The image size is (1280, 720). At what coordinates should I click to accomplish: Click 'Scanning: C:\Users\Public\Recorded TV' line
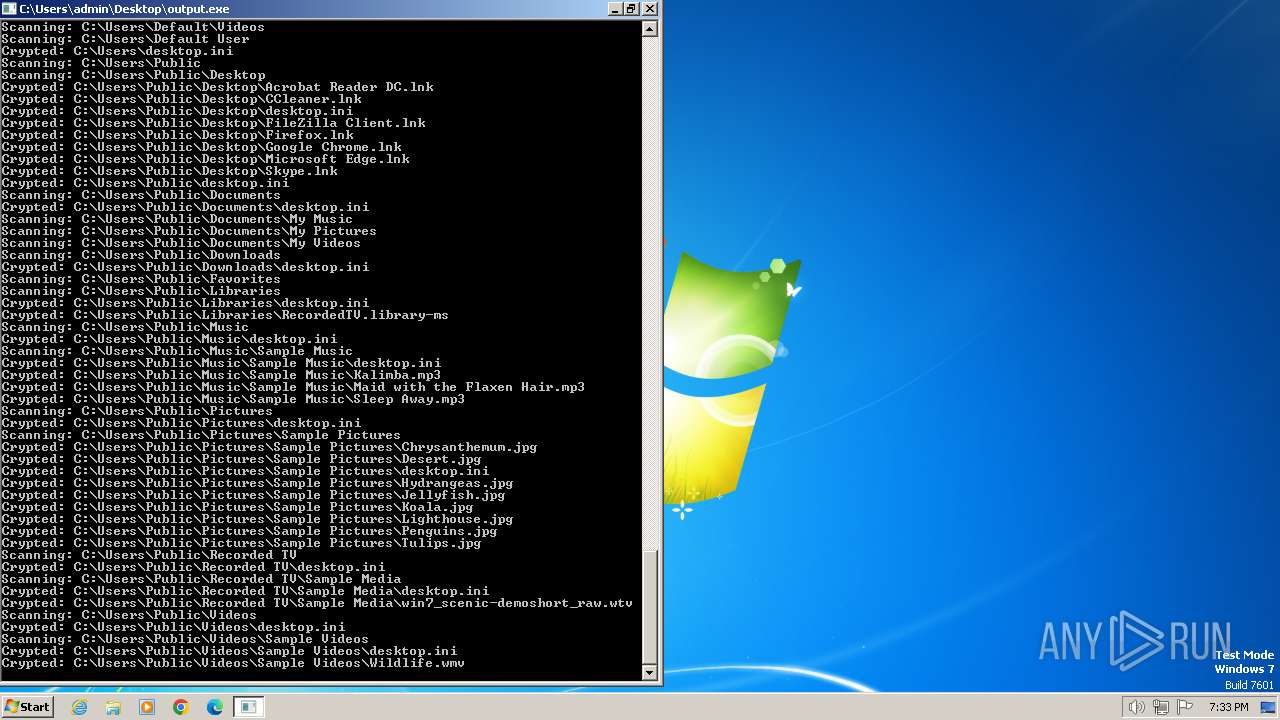[149, 555]
